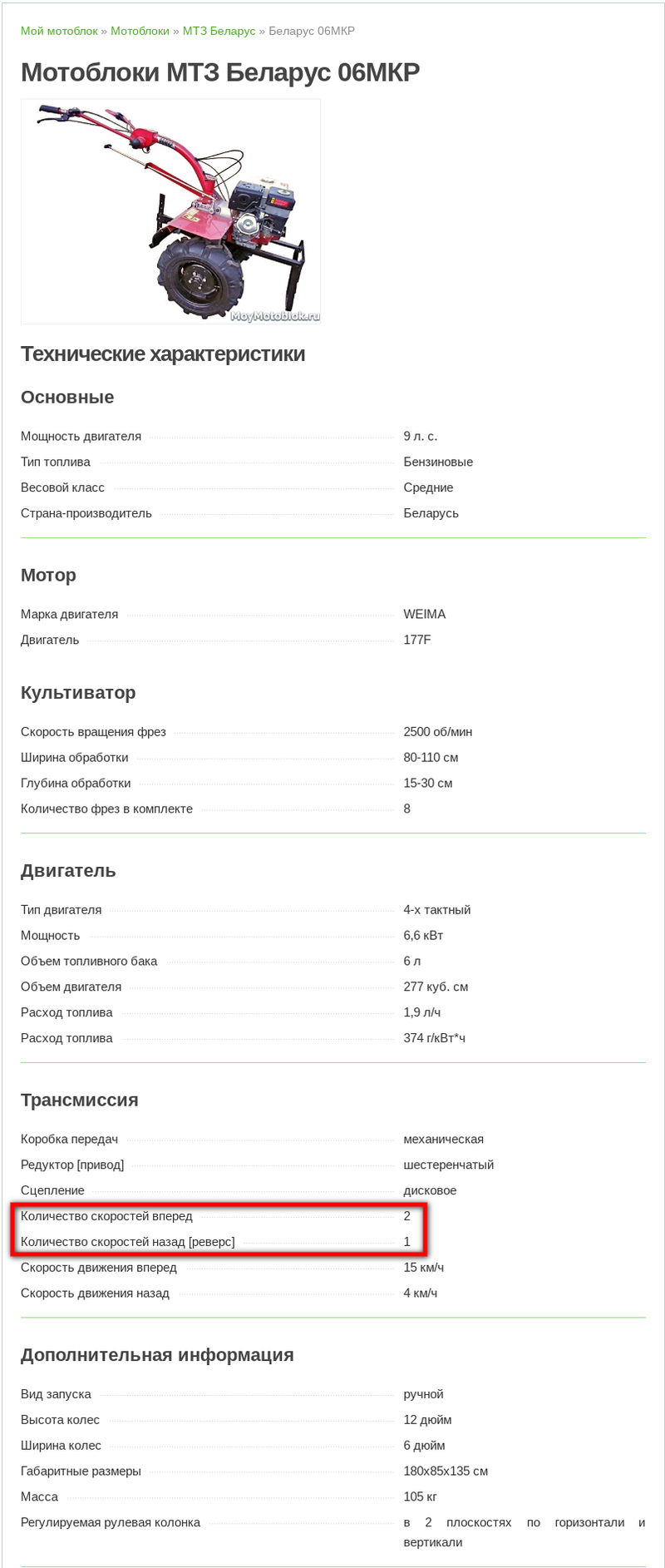Click the 'Регулируемая рулевая колонка' label
Screen dimensions: 665x1568
pos(111,1522)
